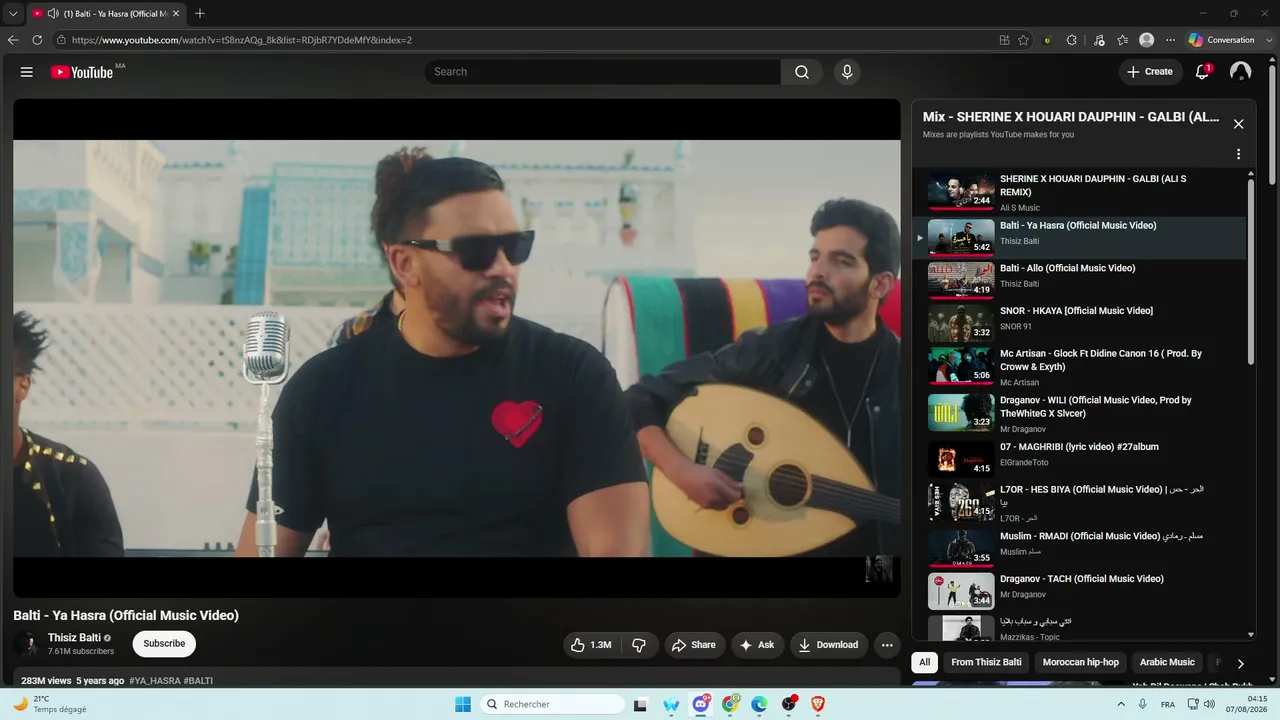The height and width of the screenshot is (720, 1280).
Task: Play SHERINE X HOUARI DAUPHIN GALBI remix
Action: pyautogui.click(x=1080, y=192)
